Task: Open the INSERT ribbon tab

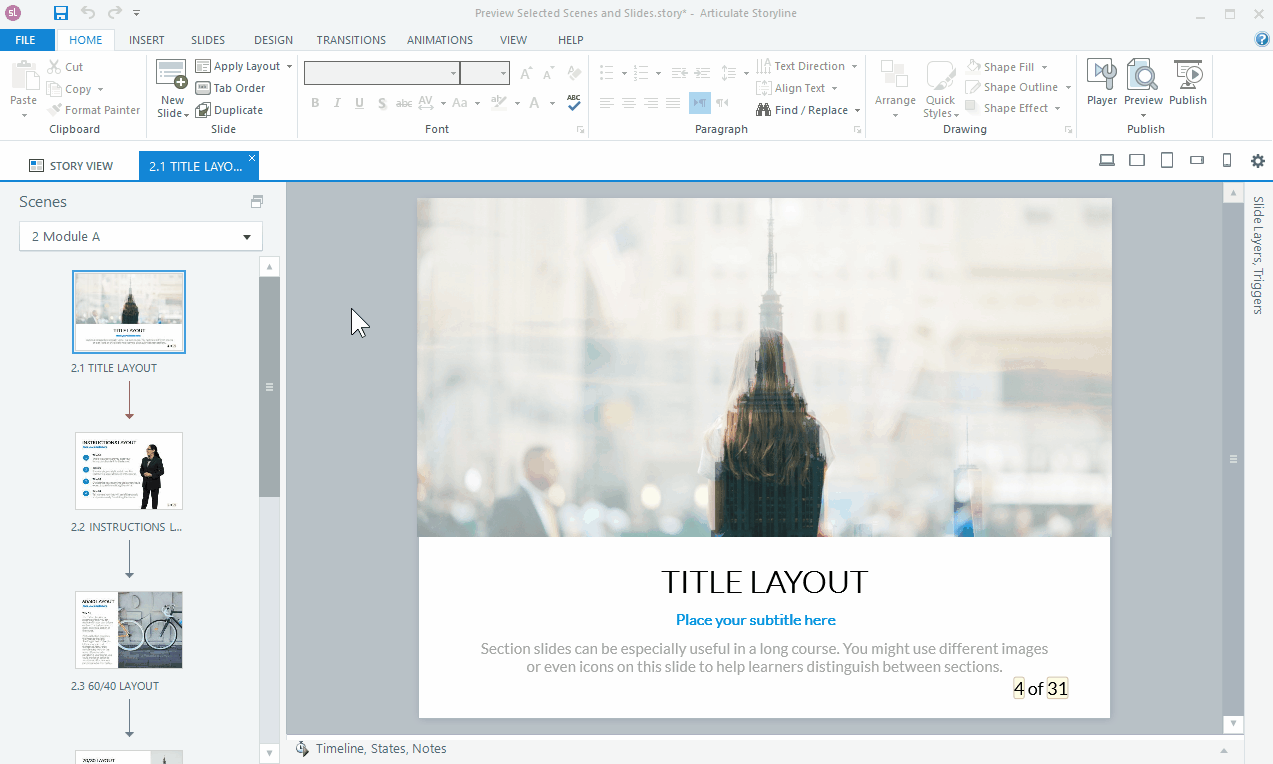Action: point(147,40)
